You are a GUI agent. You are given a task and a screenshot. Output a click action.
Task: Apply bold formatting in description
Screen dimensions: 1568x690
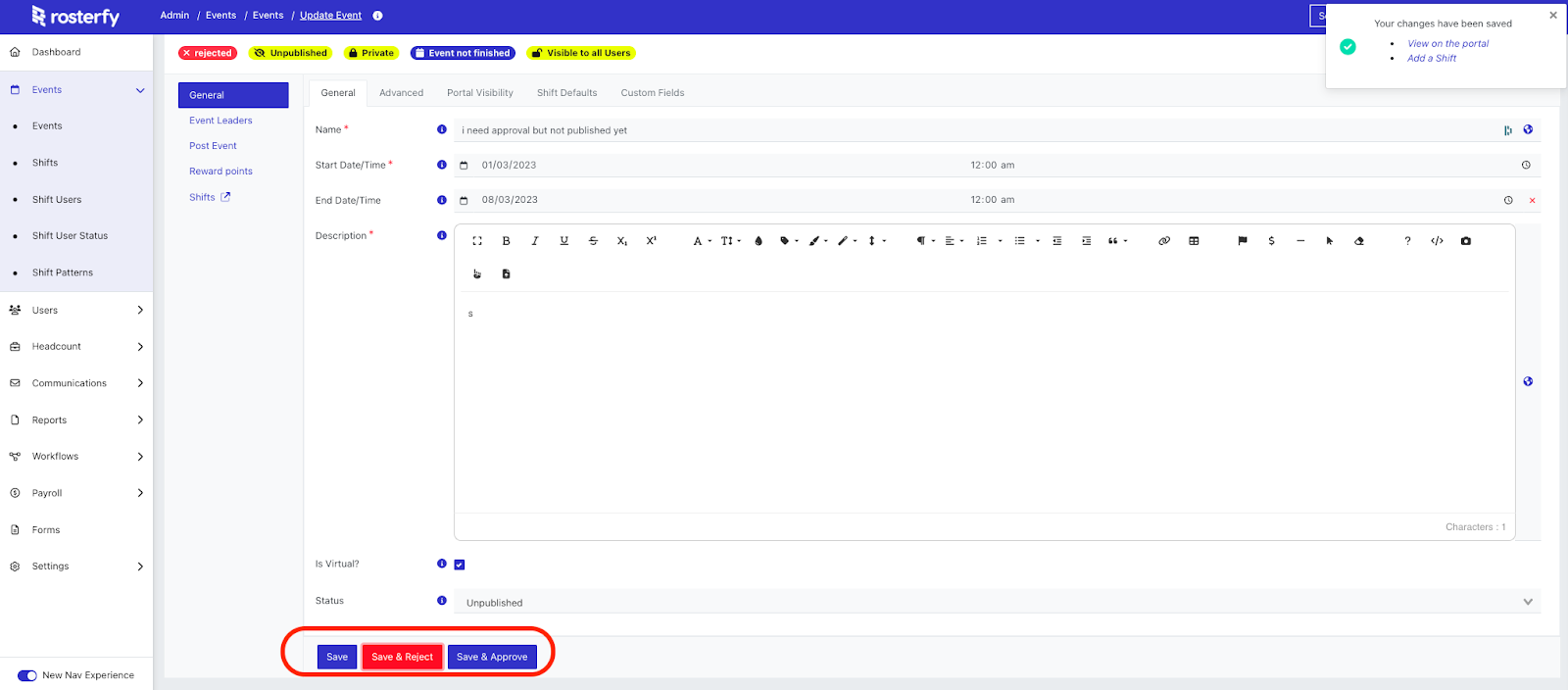click(506, 241)
